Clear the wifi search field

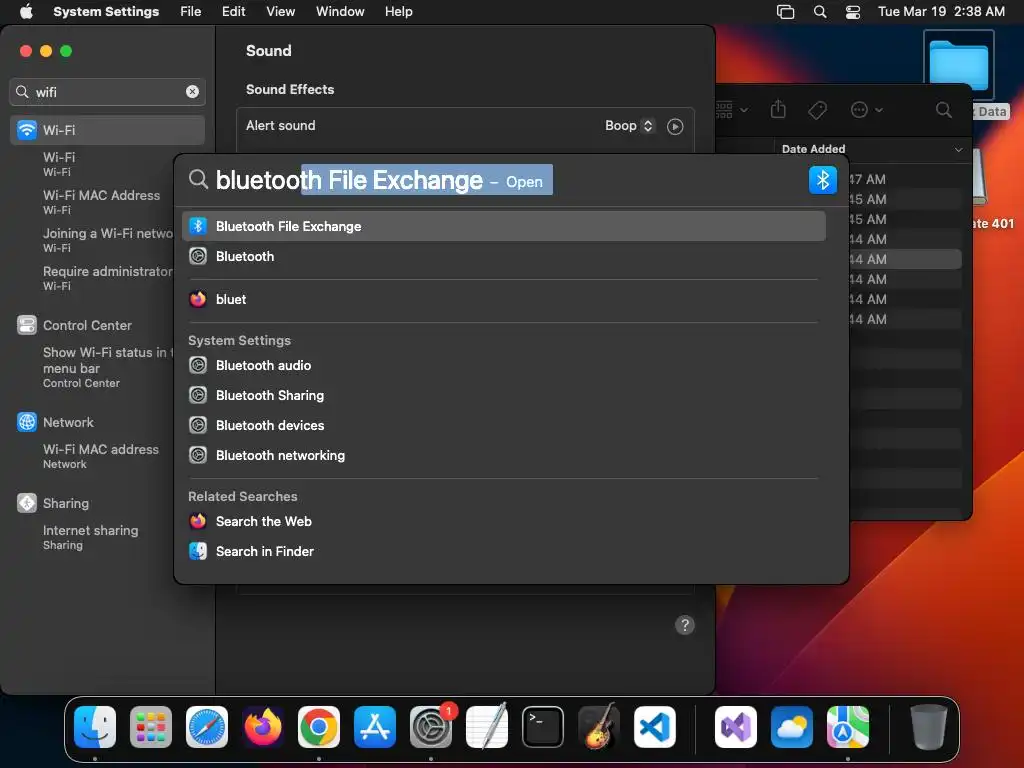(x=192, y=91)
